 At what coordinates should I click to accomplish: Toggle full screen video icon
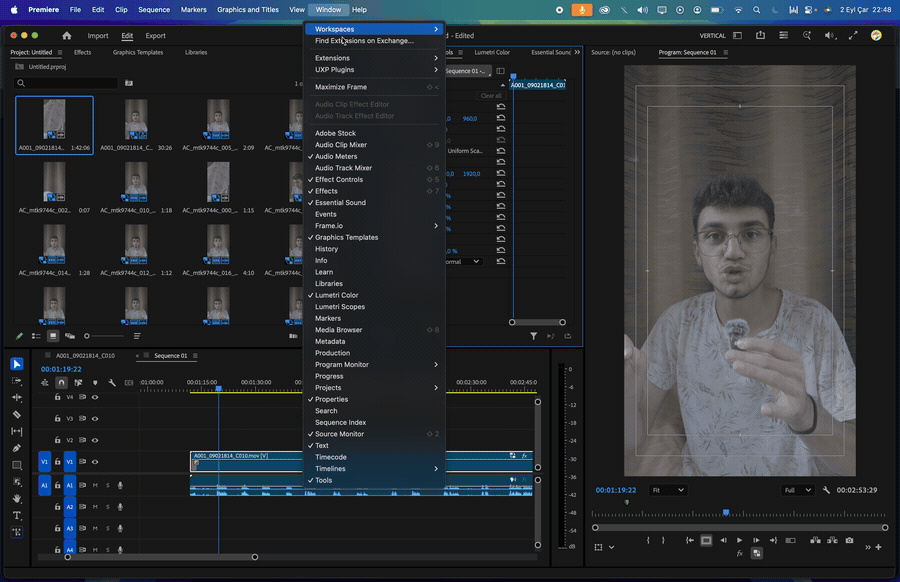(x=853, y=36)
